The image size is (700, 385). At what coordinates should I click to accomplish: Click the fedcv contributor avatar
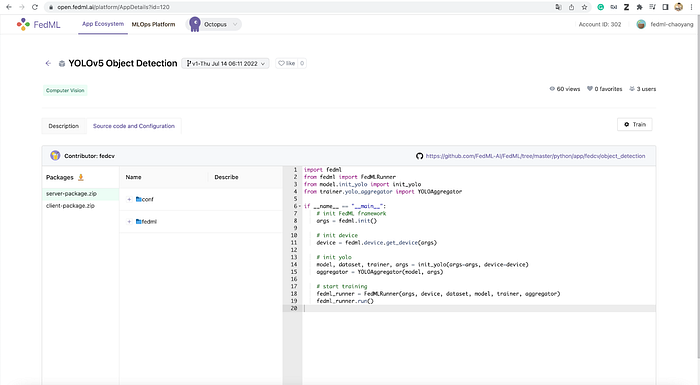[x=55, y=155]
